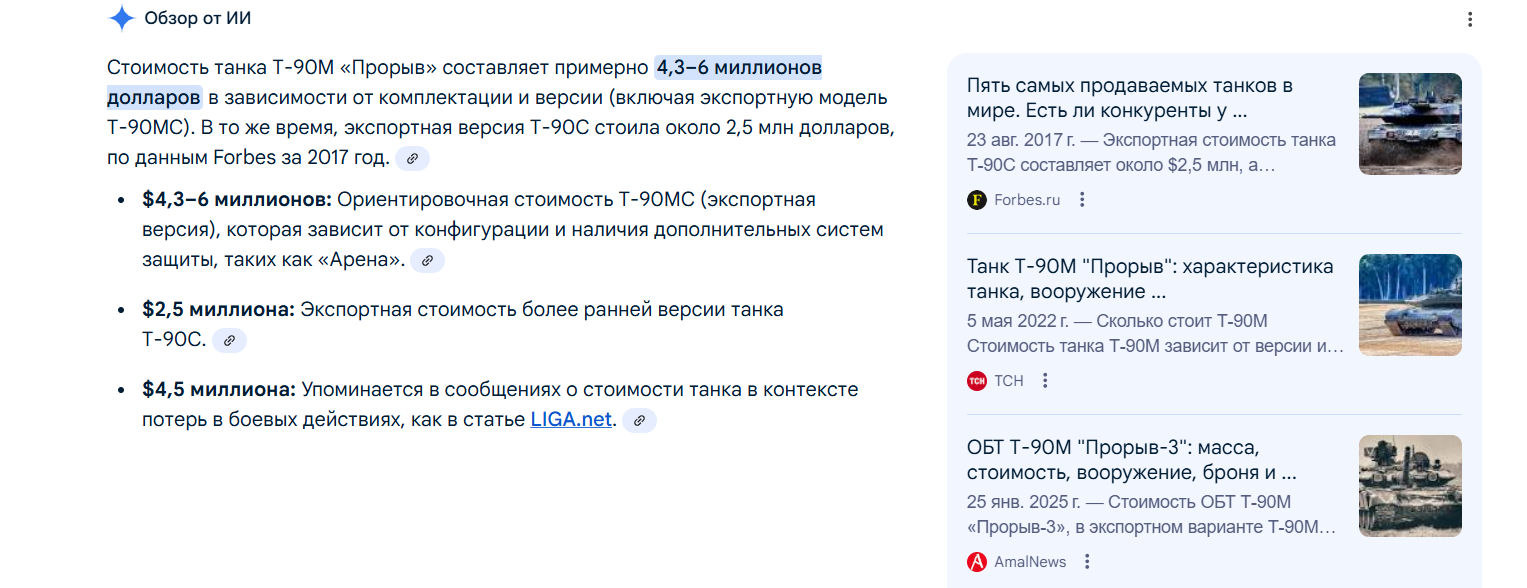The image size is (1527, 588).
Task: Open more options next to AmalNews
Action: point(1087,562)
